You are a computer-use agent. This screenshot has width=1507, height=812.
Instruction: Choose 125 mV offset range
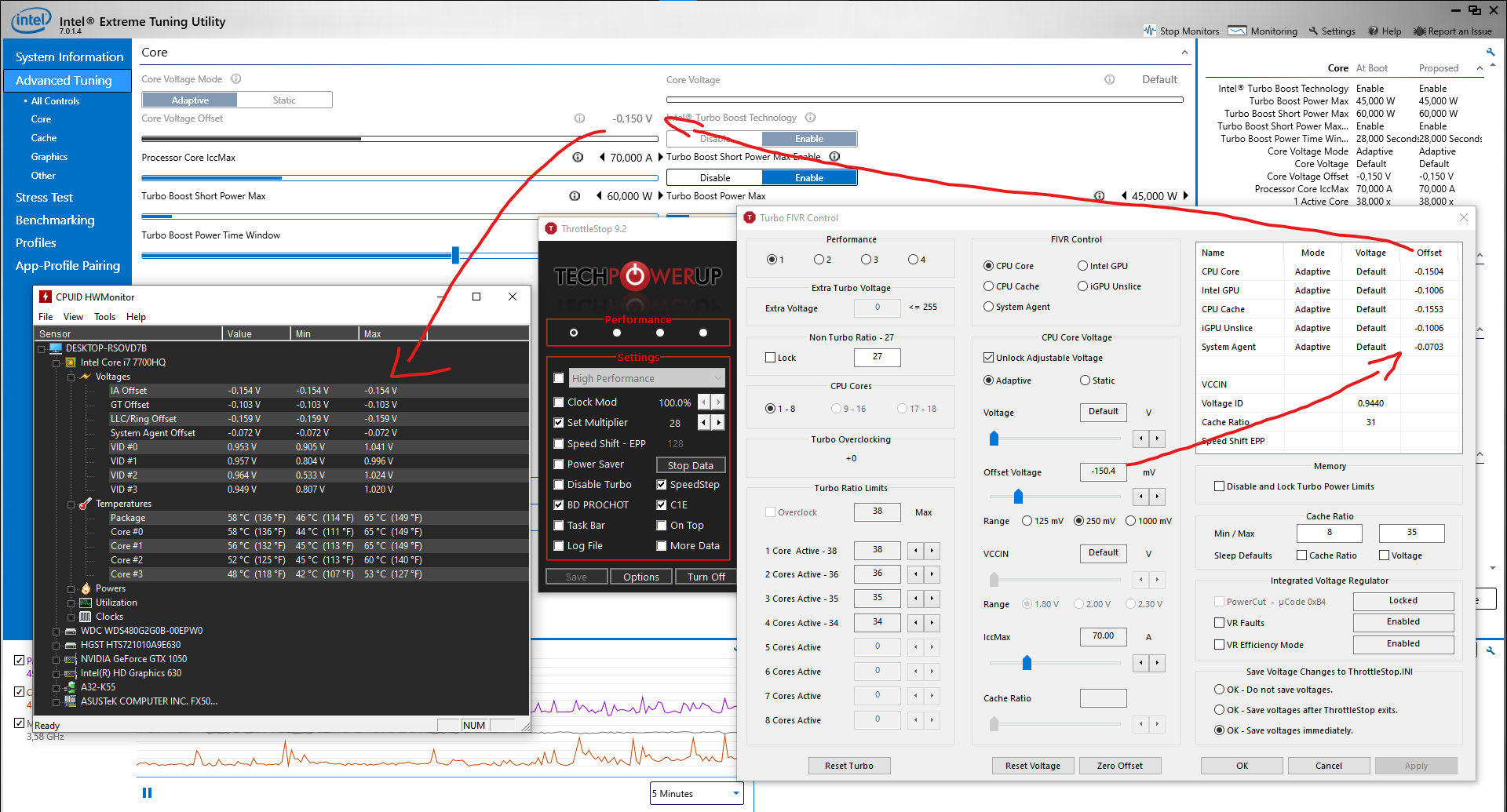coord(1027,521)
